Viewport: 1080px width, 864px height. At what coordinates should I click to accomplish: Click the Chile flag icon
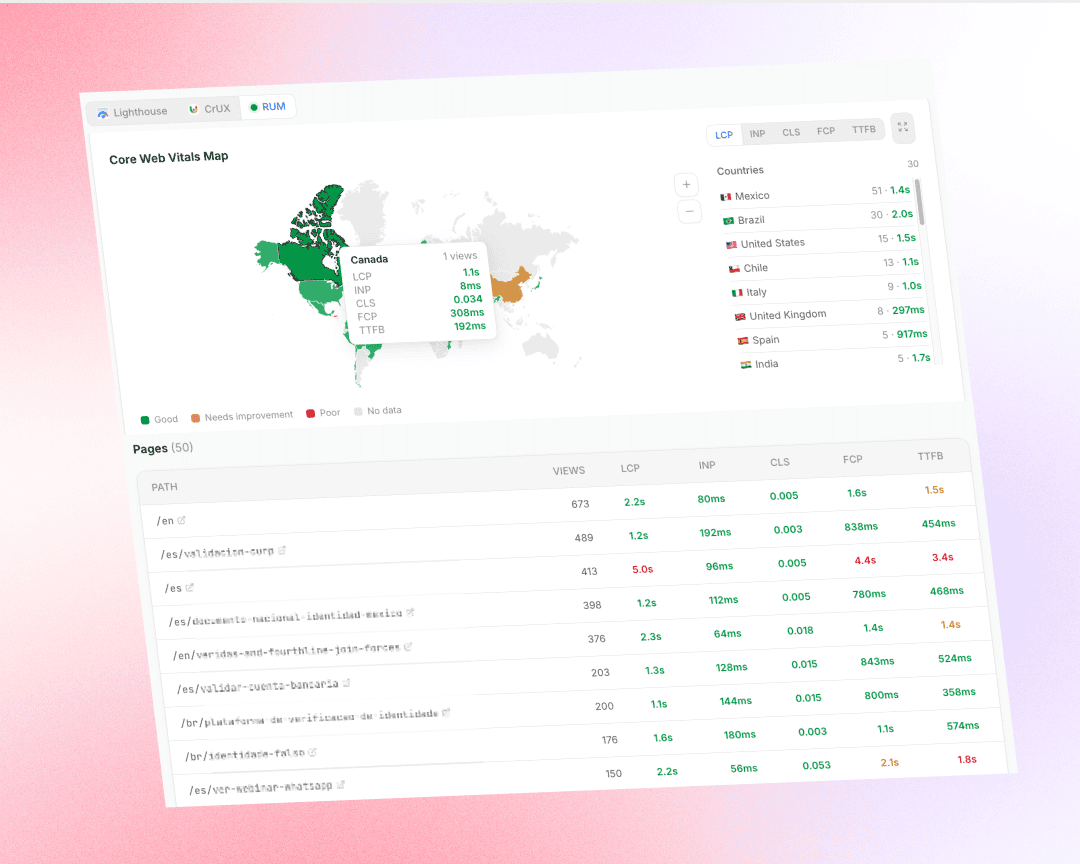734,269
